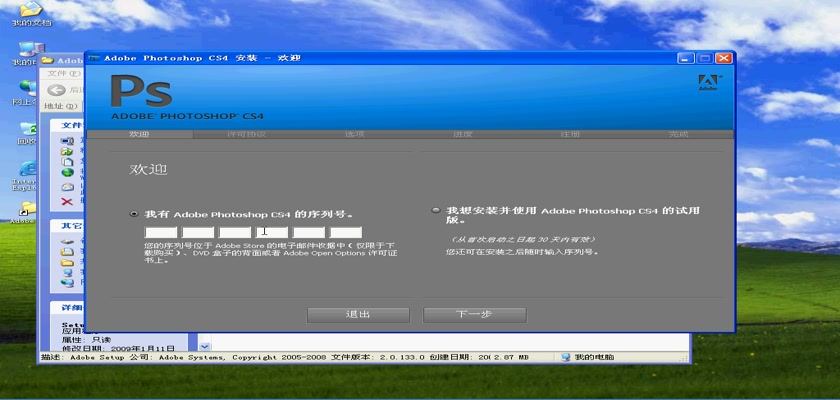The image size is (840, 400).
Task: Click the large Ps Photoshop logo
Action: 141,92
